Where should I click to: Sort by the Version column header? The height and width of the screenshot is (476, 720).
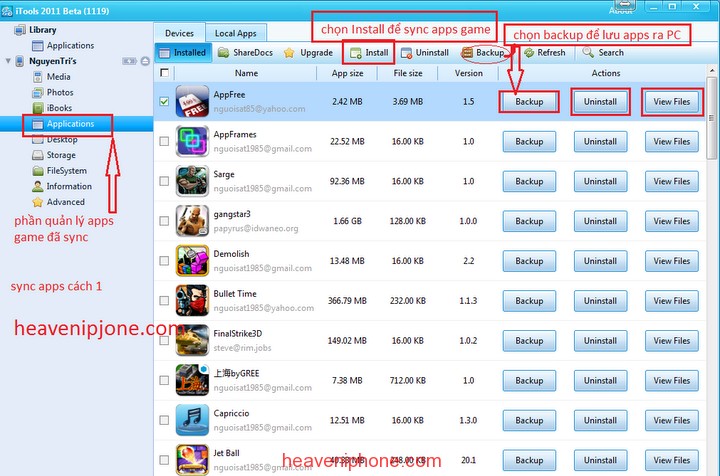468,73
